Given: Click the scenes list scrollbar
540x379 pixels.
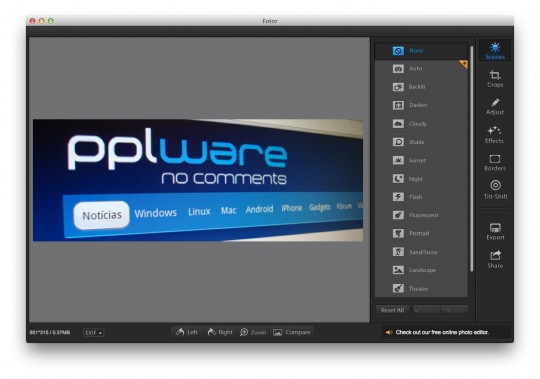Looking at the screenshot, I should click(471, 158).
